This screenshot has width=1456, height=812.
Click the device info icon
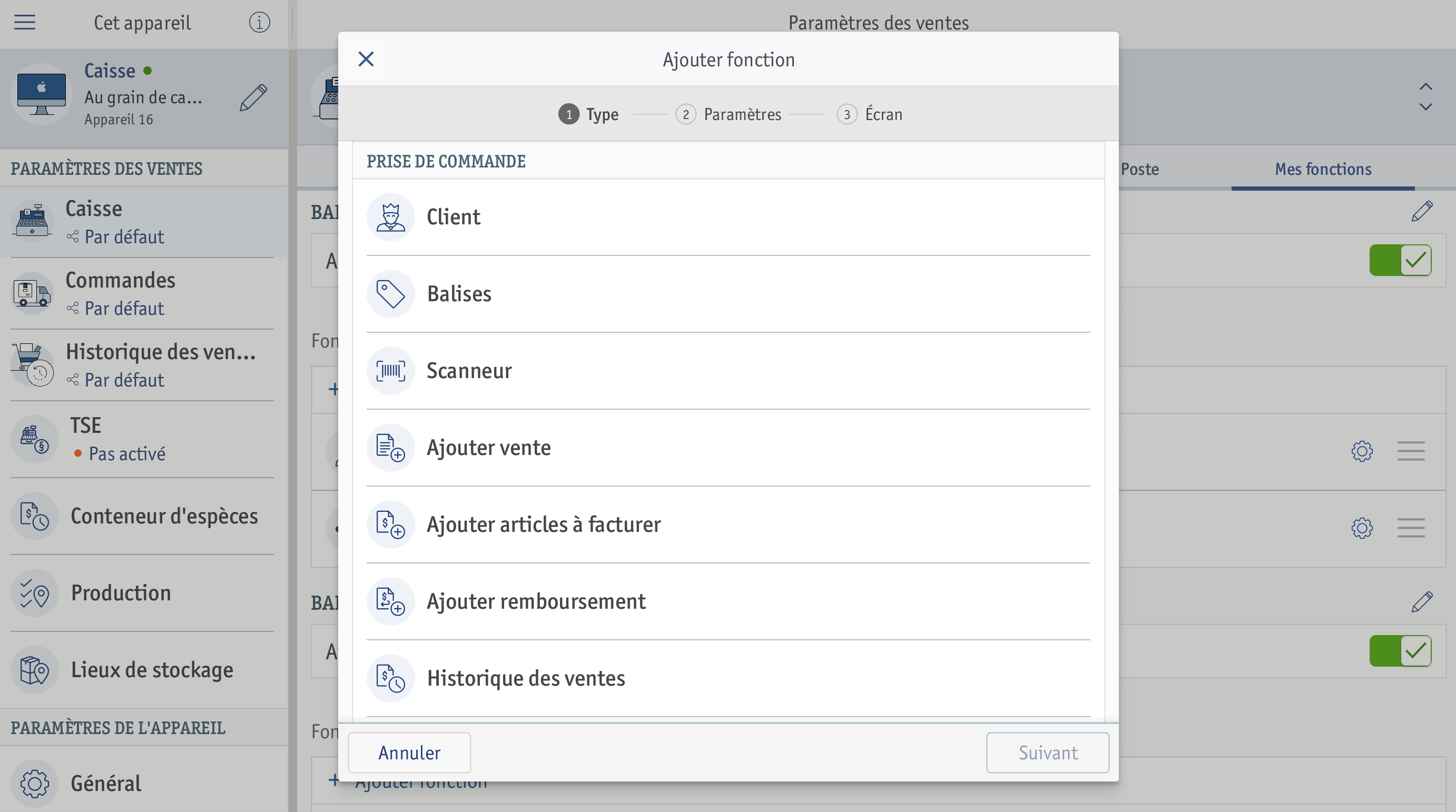(x=259, y=23)
